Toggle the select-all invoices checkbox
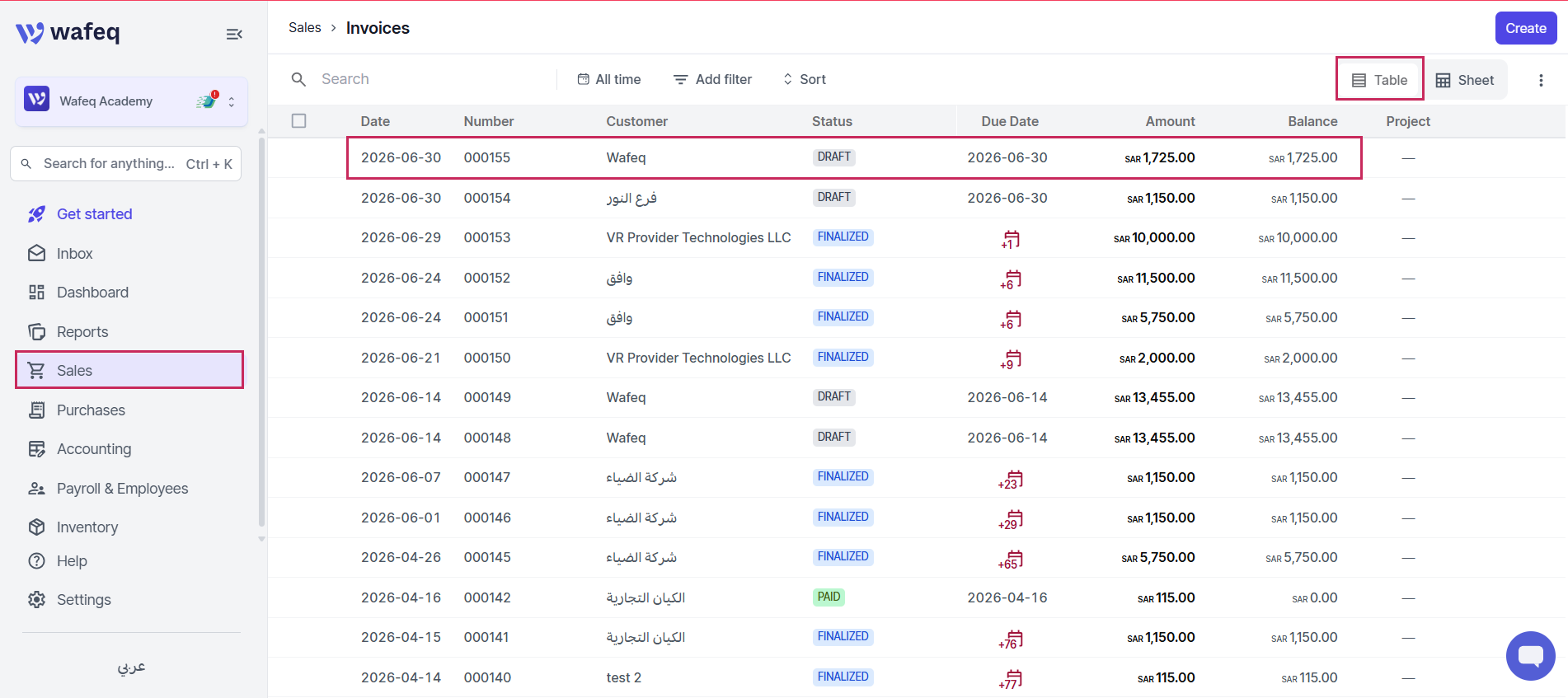1568x698 pixels. click(x=298, y=121)
